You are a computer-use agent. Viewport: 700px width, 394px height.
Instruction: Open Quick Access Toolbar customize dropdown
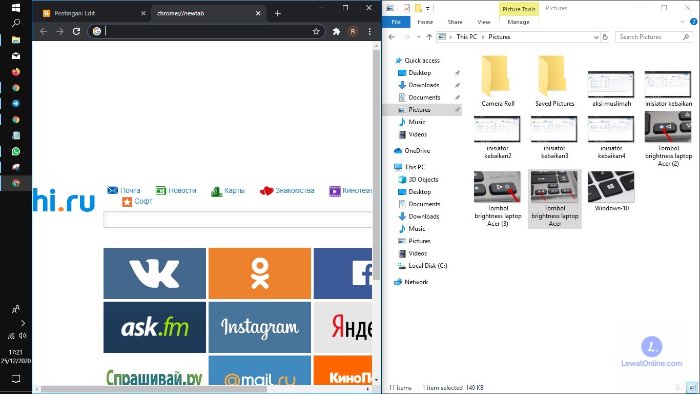point(428,8)
